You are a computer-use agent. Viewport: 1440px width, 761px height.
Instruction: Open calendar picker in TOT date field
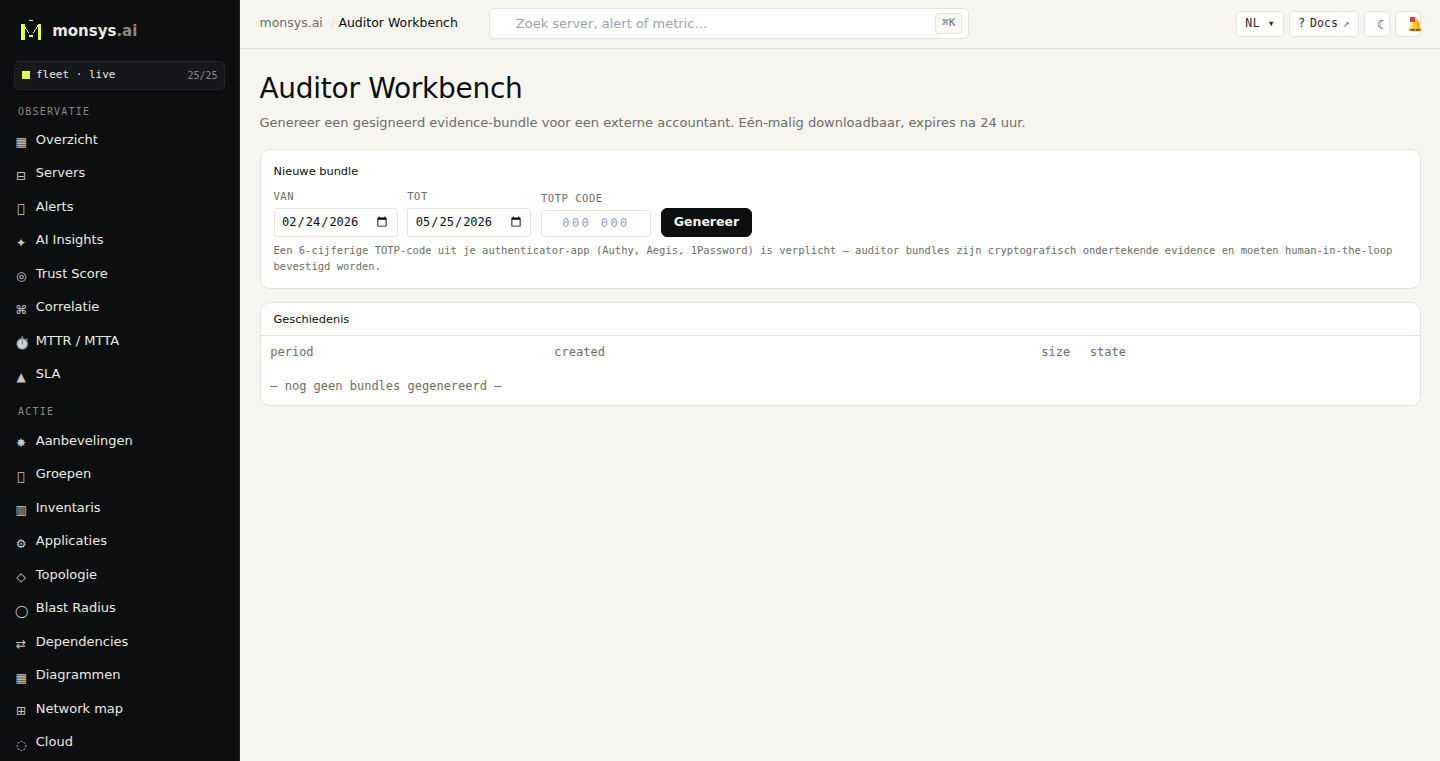click(x=516, y=222)
